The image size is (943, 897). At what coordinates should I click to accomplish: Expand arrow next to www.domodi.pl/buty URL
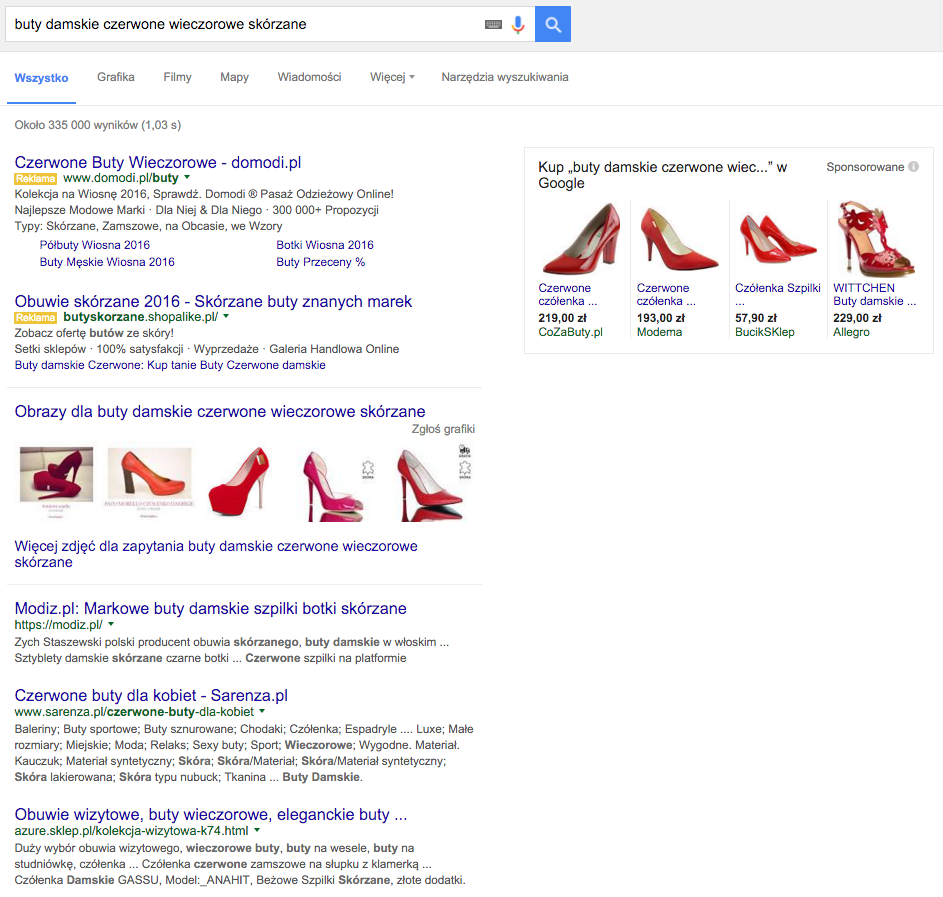coord(187,178)
